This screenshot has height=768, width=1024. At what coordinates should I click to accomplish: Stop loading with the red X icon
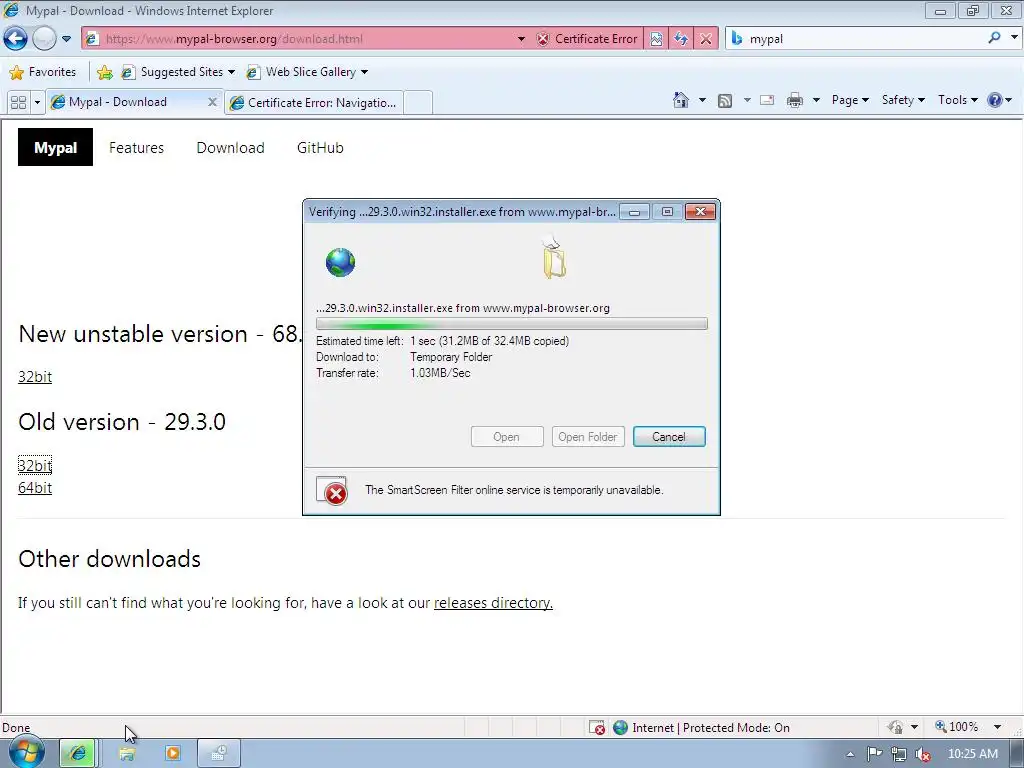pyautogui.click(x=706, y=39)
